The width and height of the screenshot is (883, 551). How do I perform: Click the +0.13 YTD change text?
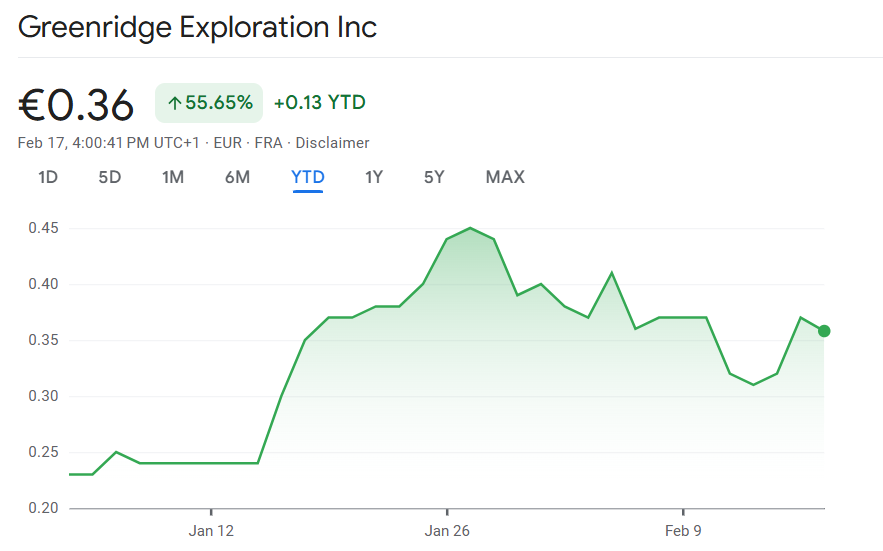coord(319,102)
